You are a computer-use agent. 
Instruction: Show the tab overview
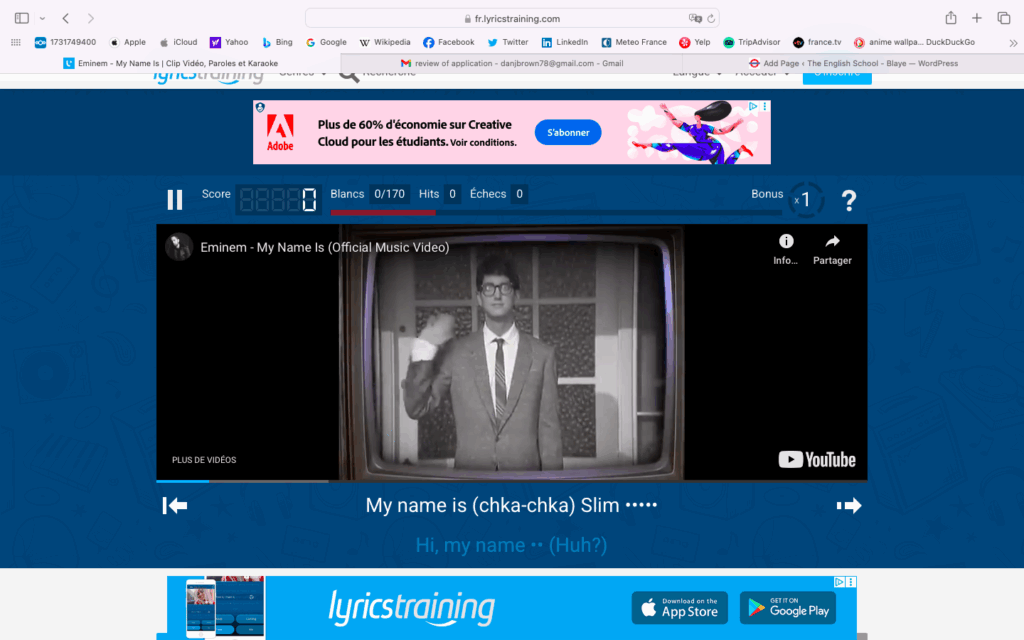tap(1004, 18)
